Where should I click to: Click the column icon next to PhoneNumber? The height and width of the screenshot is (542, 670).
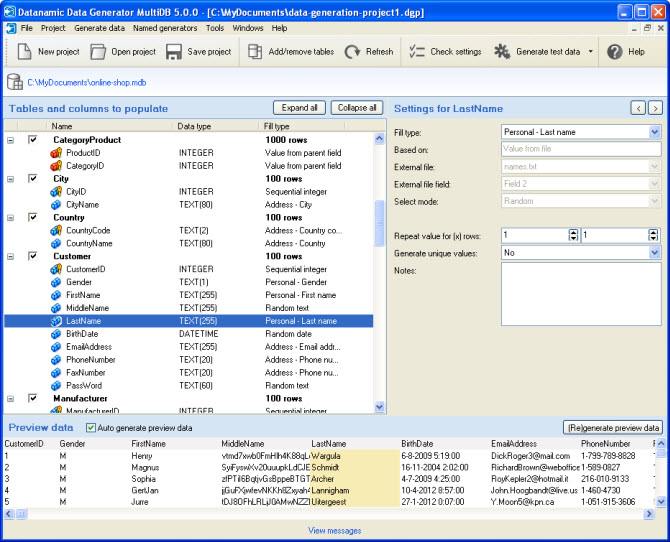[x=56, y=359]
